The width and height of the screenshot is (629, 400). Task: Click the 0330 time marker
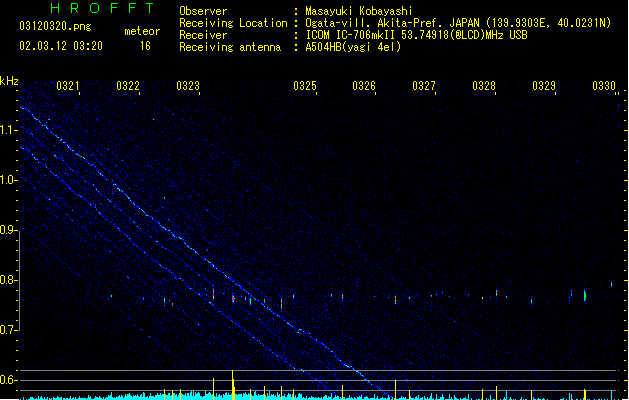(x=604, y=86)
